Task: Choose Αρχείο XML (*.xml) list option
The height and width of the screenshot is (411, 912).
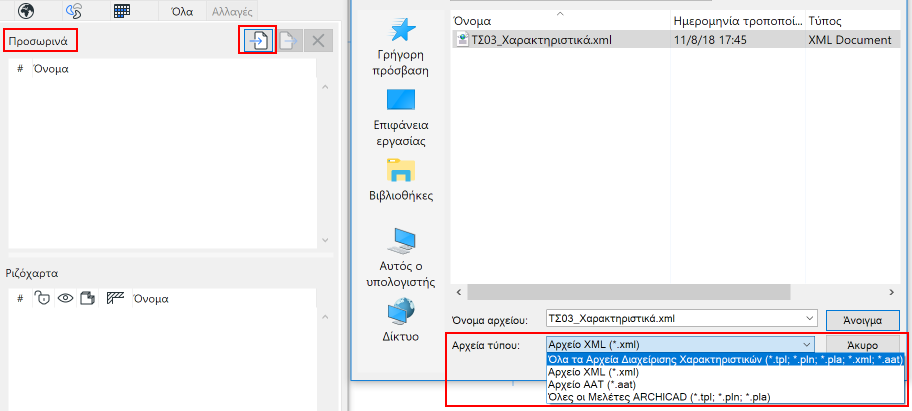Action: [725, 372]
